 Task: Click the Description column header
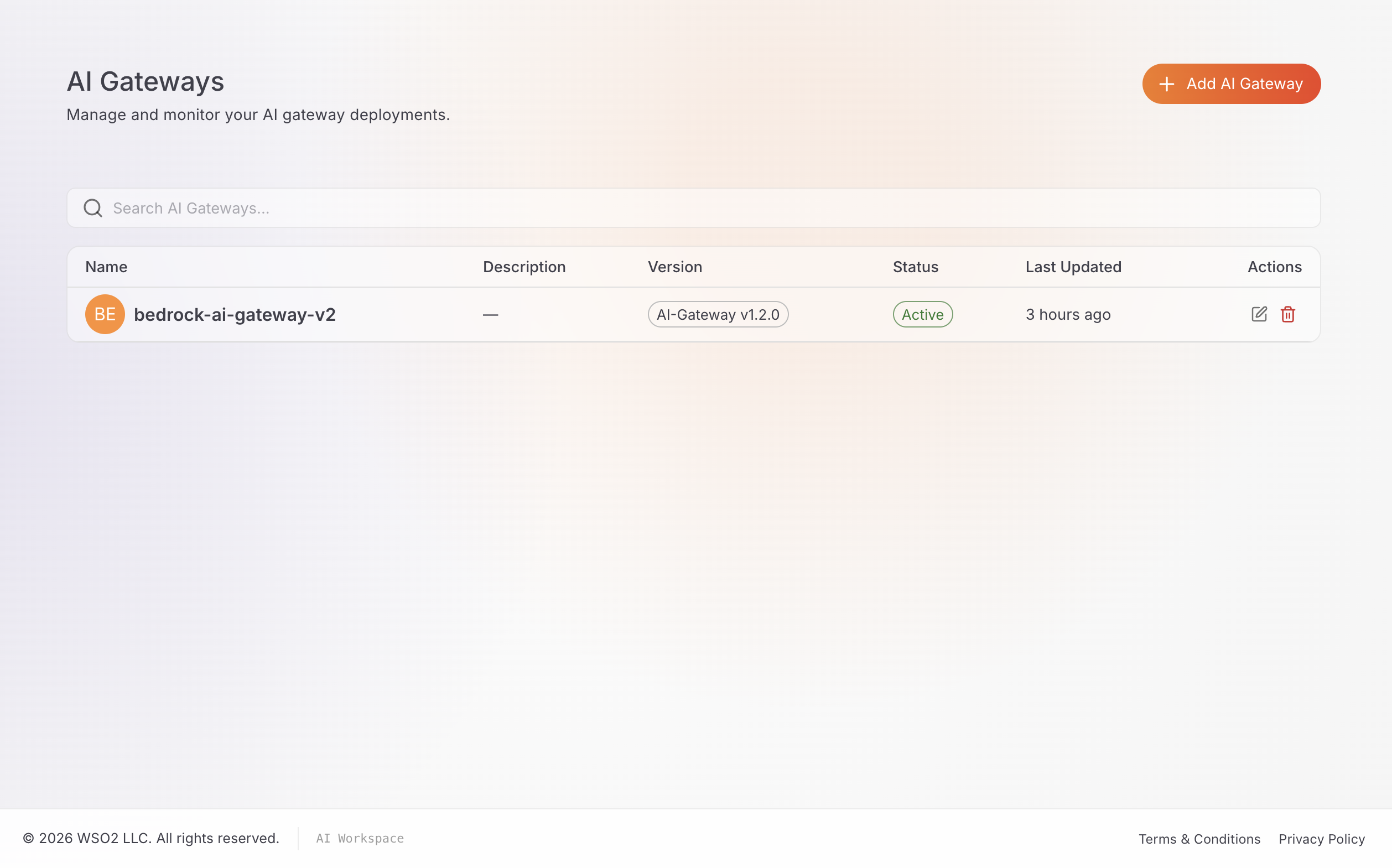point(524,267)
